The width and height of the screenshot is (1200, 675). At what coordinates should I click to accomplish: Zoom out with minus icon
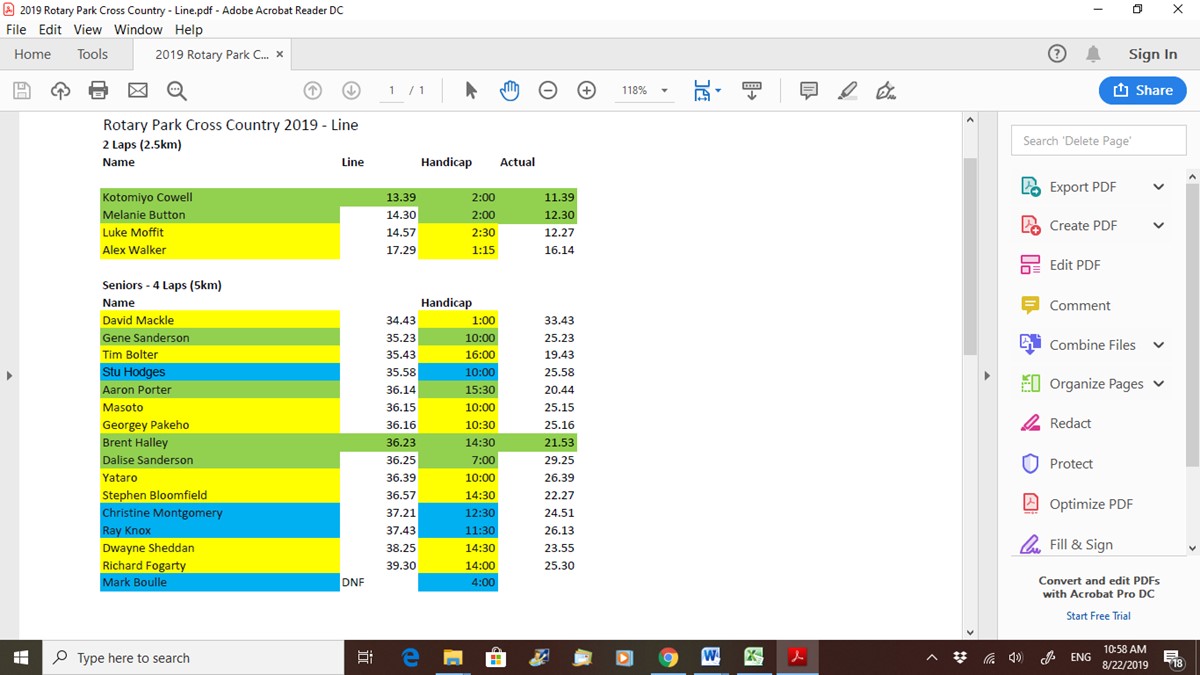[548, 91]
